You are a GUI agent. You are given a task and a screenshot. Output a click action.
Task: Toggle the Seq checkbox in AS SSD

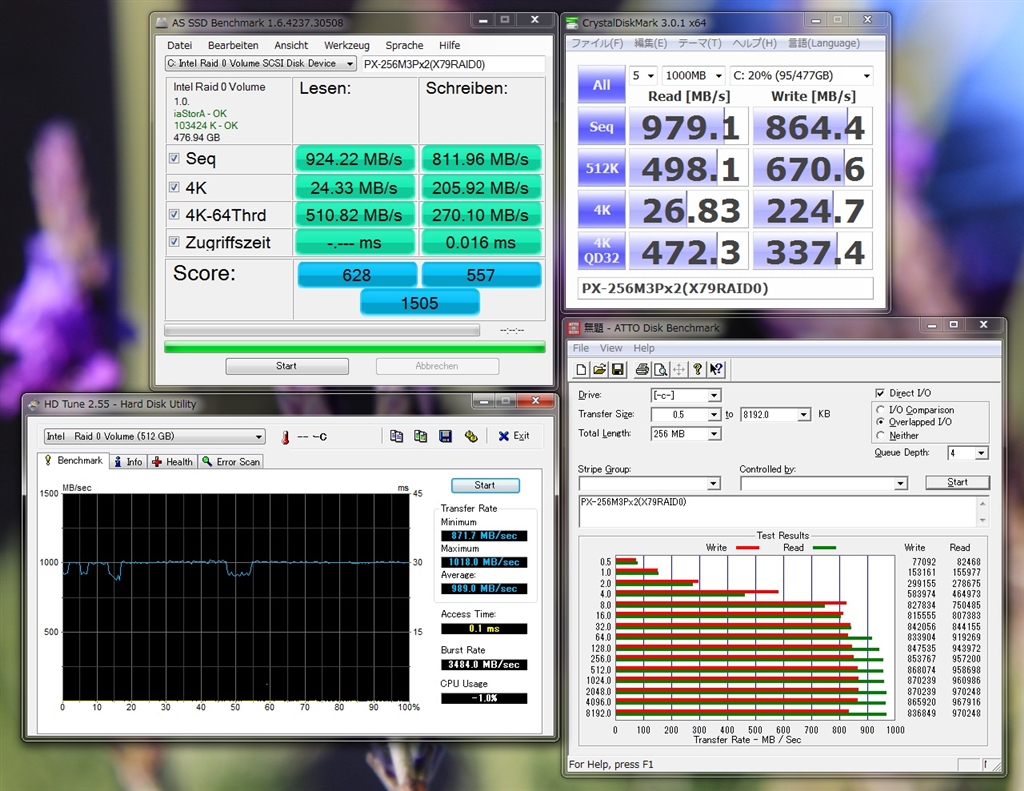click(174, 158)
